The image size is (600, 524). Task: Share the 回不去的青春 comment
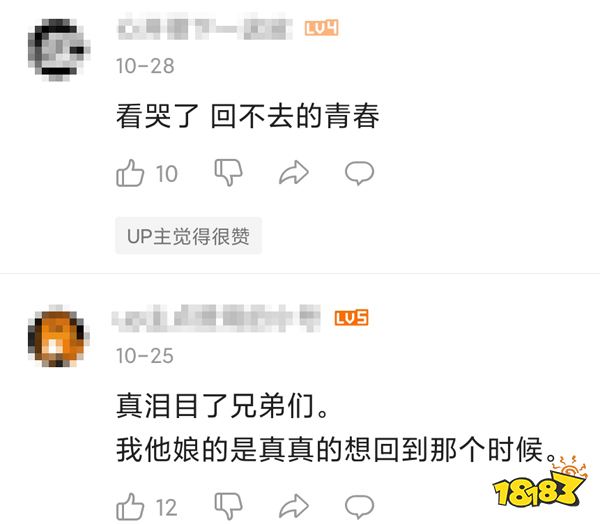coord(294,173)
